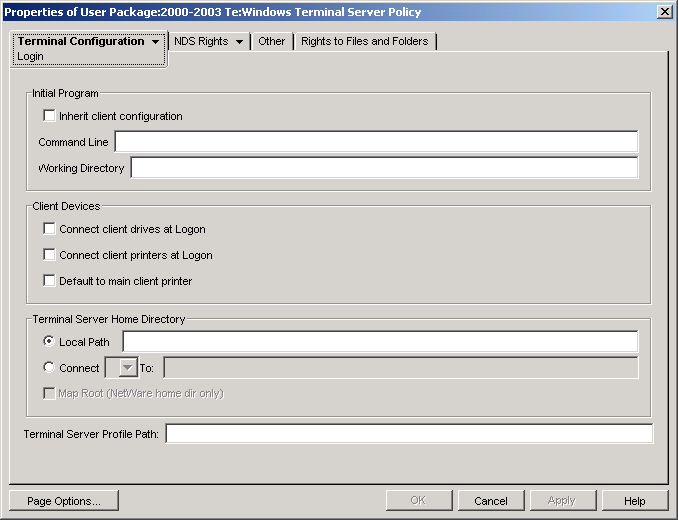This screenshot has height=520, width=678.
Task: Click the Command Line label
Action: (74, 142)
